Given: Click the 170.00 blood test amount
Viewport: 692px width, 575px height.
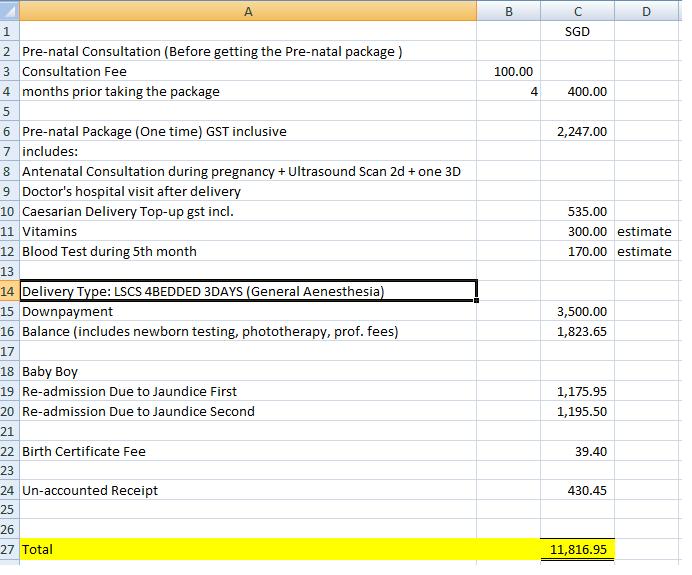Looking at the screenshot, I should pos(577,251).
